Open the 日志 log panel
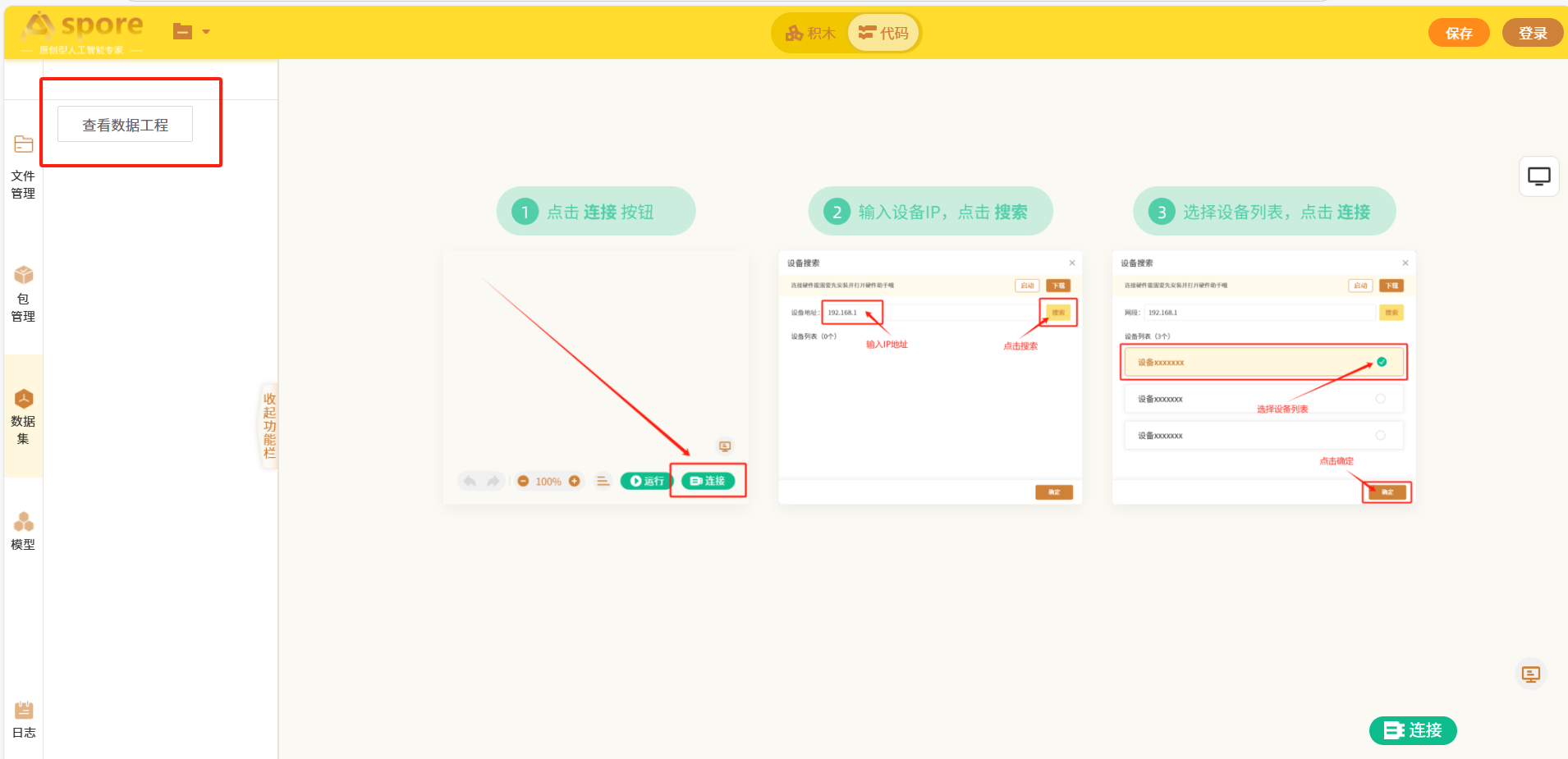Image resolution: width=1568 pixels, height=759 pixels. click(x=24, y=720)
